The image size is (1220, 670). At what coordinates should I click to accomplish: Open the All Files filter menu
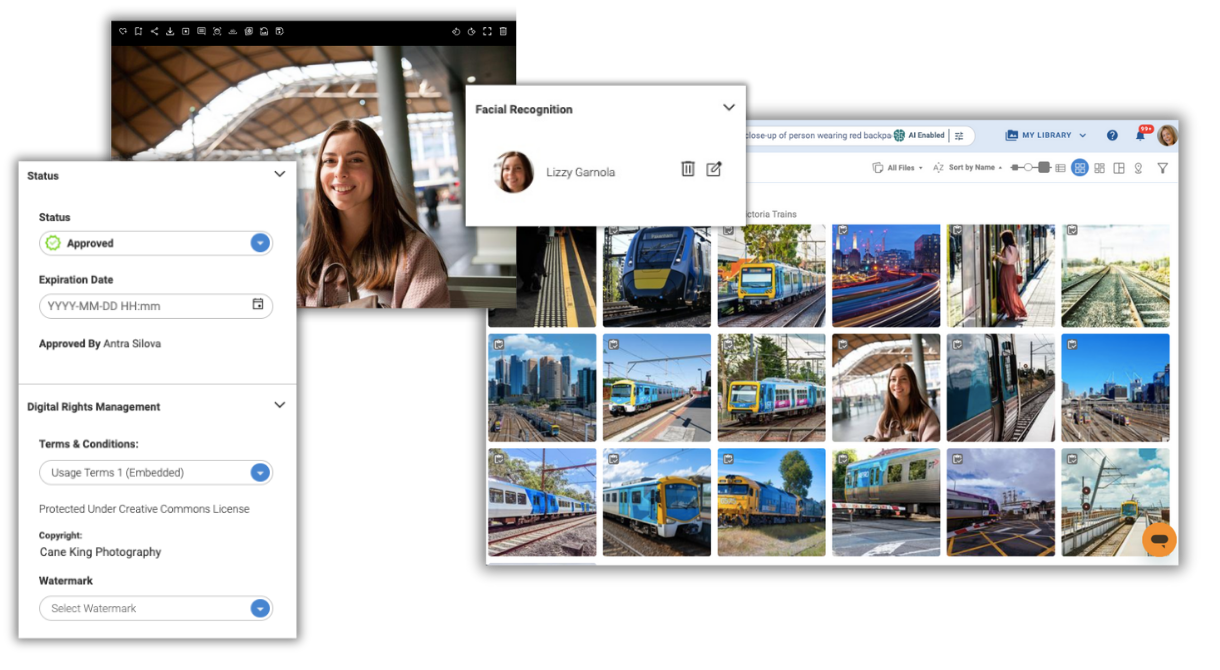898,168
